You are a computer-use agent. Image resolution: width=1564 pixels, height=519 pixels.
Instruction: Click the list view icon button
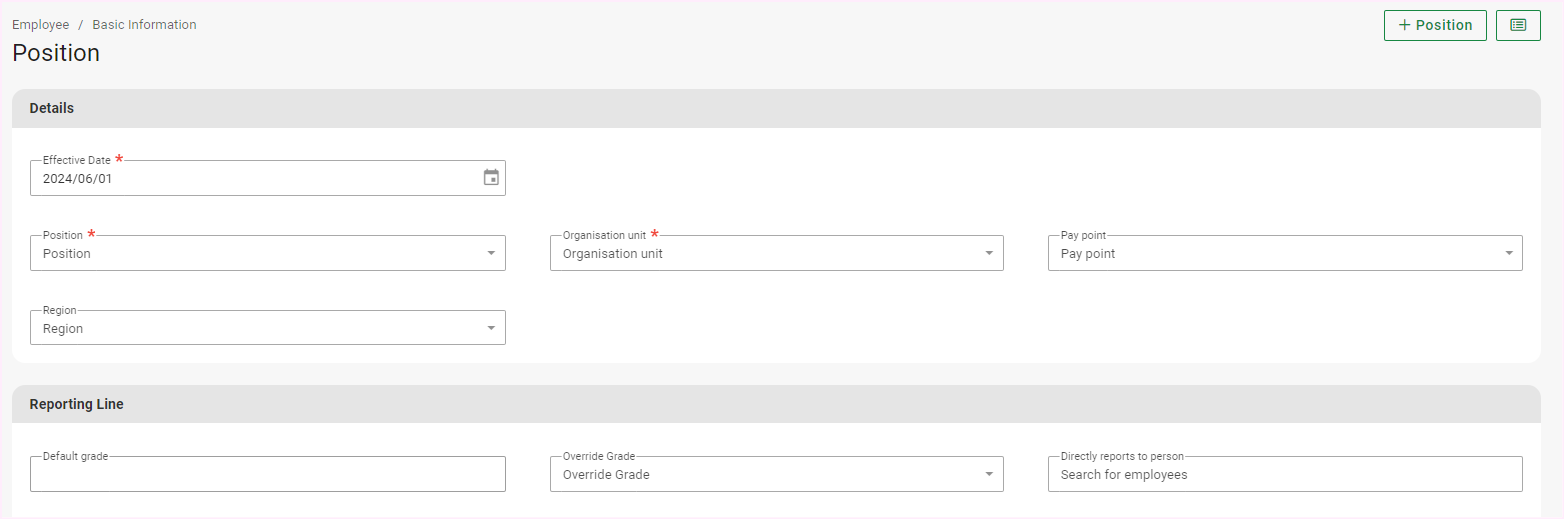pos(1518,25)
